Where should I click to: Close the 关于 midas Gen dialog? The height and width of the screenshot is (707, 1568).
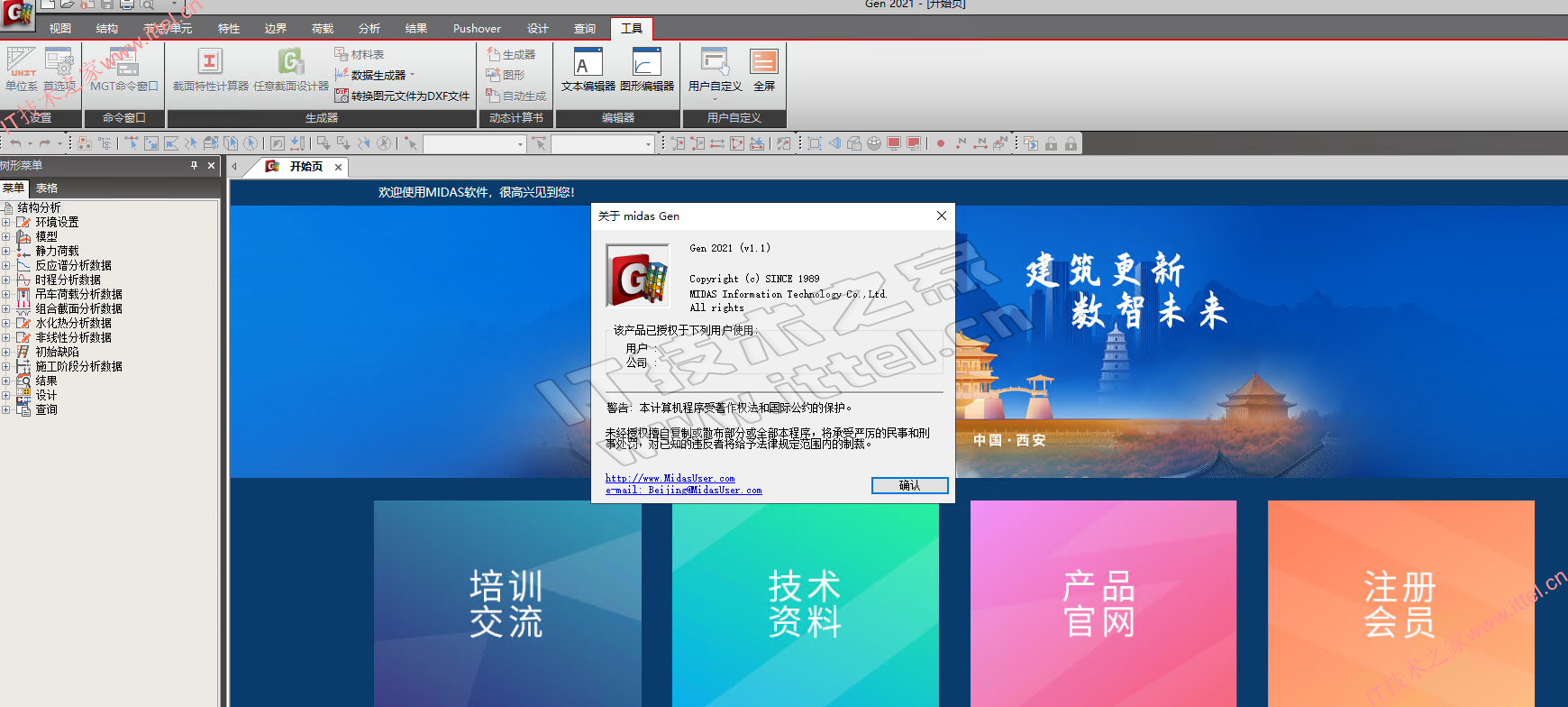[942, 216]
